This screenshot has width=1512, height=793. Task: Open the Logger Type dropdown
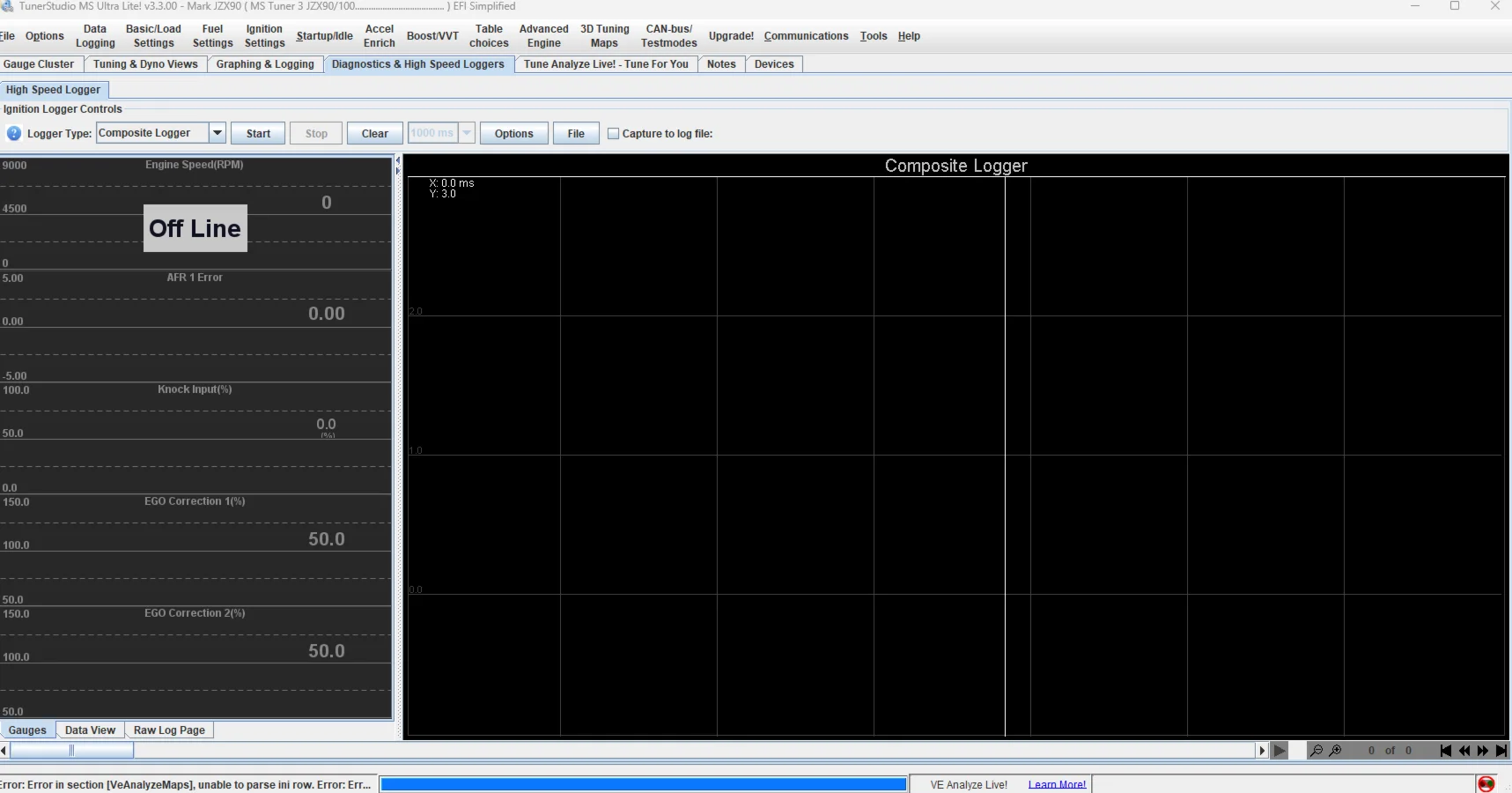tap(218, 133)
